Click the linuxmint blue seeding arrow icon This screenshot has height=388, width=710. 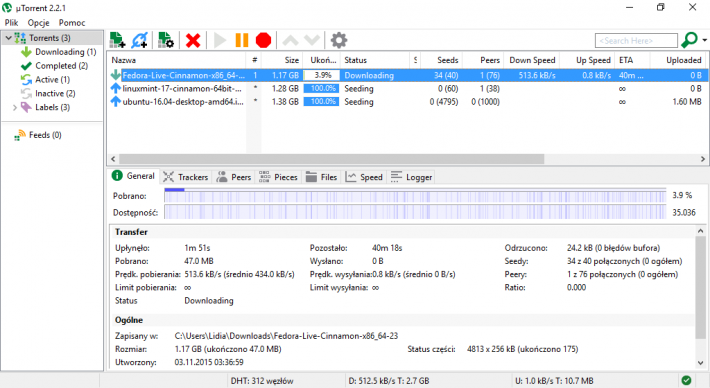115,88
